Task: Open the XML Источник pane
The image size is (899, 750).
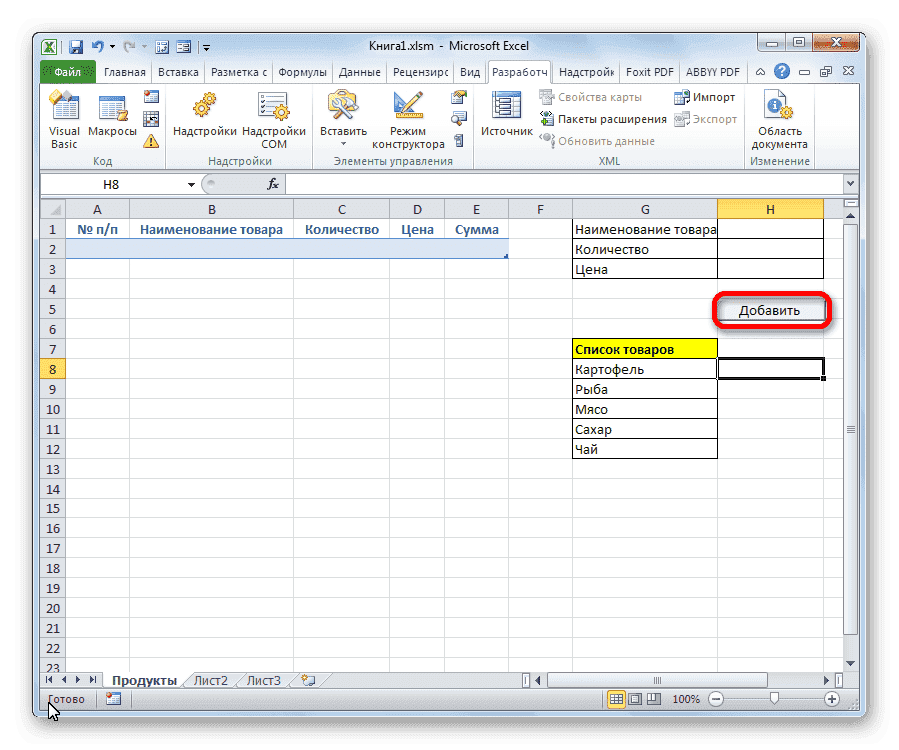Action: click(x=505, y=112)
